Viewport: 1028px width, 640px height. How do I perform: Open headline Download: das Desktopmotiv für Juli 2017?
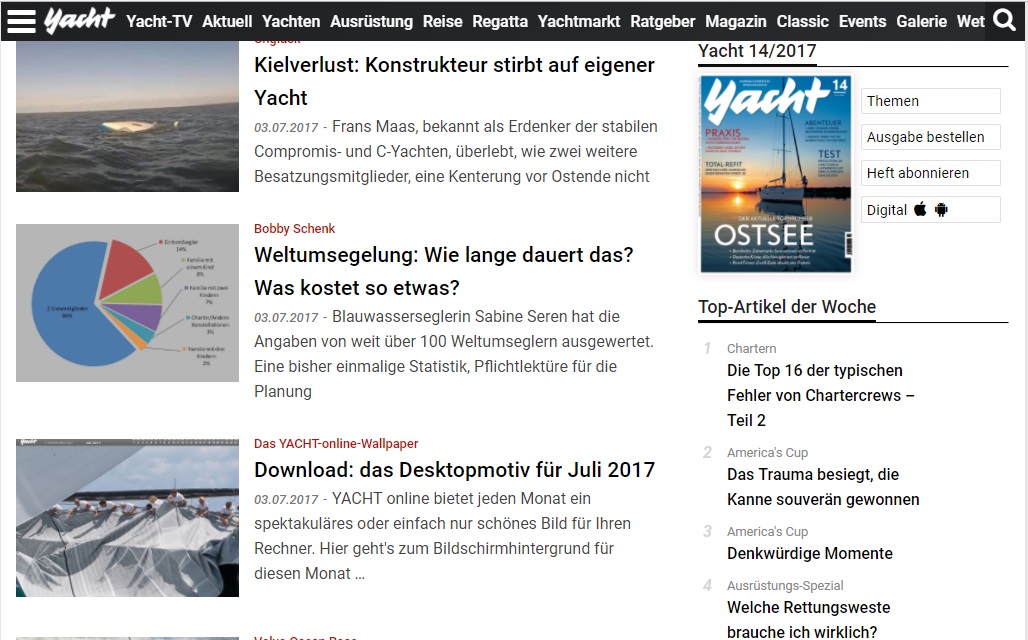pyautogui.click(x=454, y=470)
